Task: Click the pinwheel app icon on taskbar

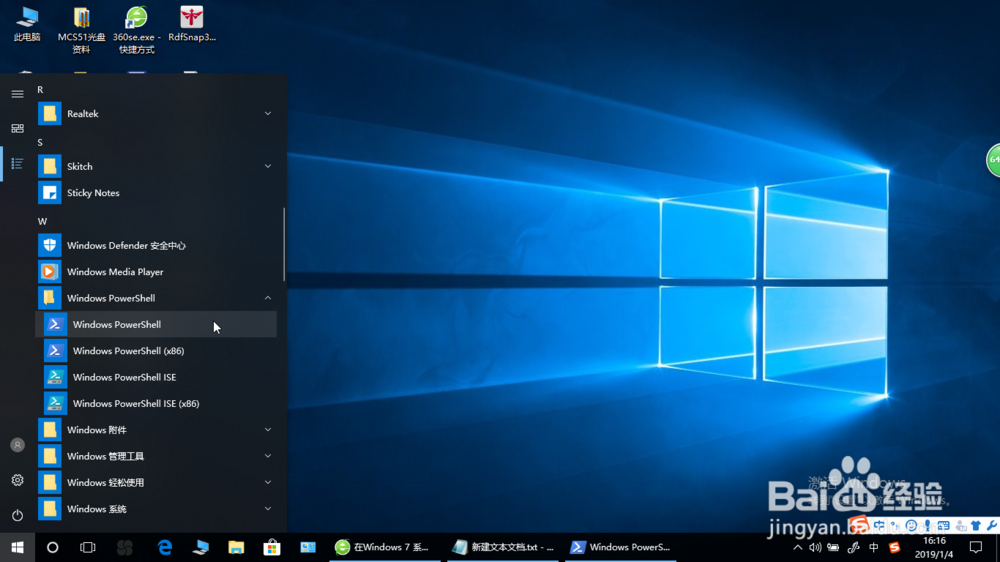Action: pyautogui.click(x=125, y=547)
